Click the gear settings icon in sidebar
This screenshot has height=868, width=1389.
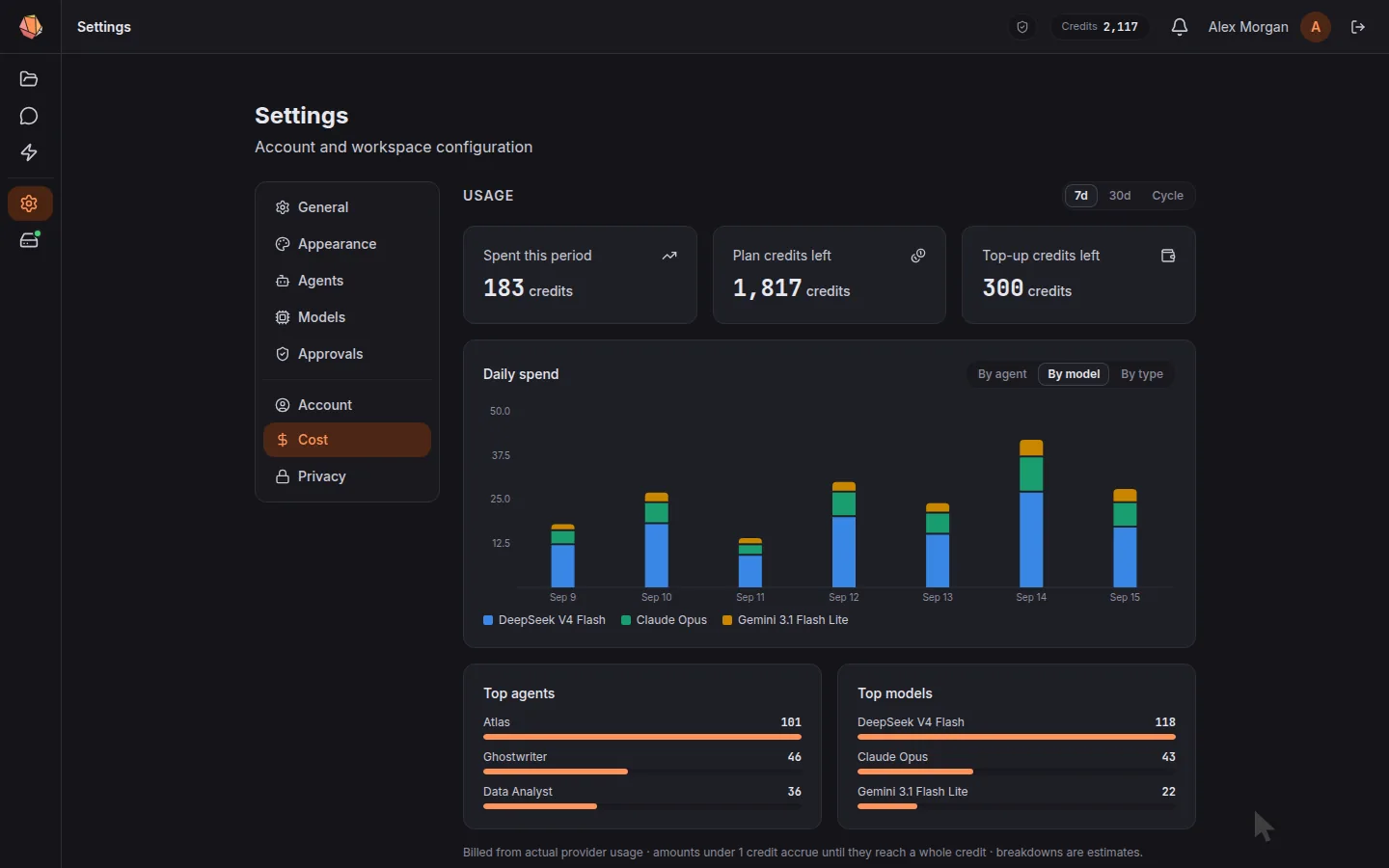coord(29,203)
